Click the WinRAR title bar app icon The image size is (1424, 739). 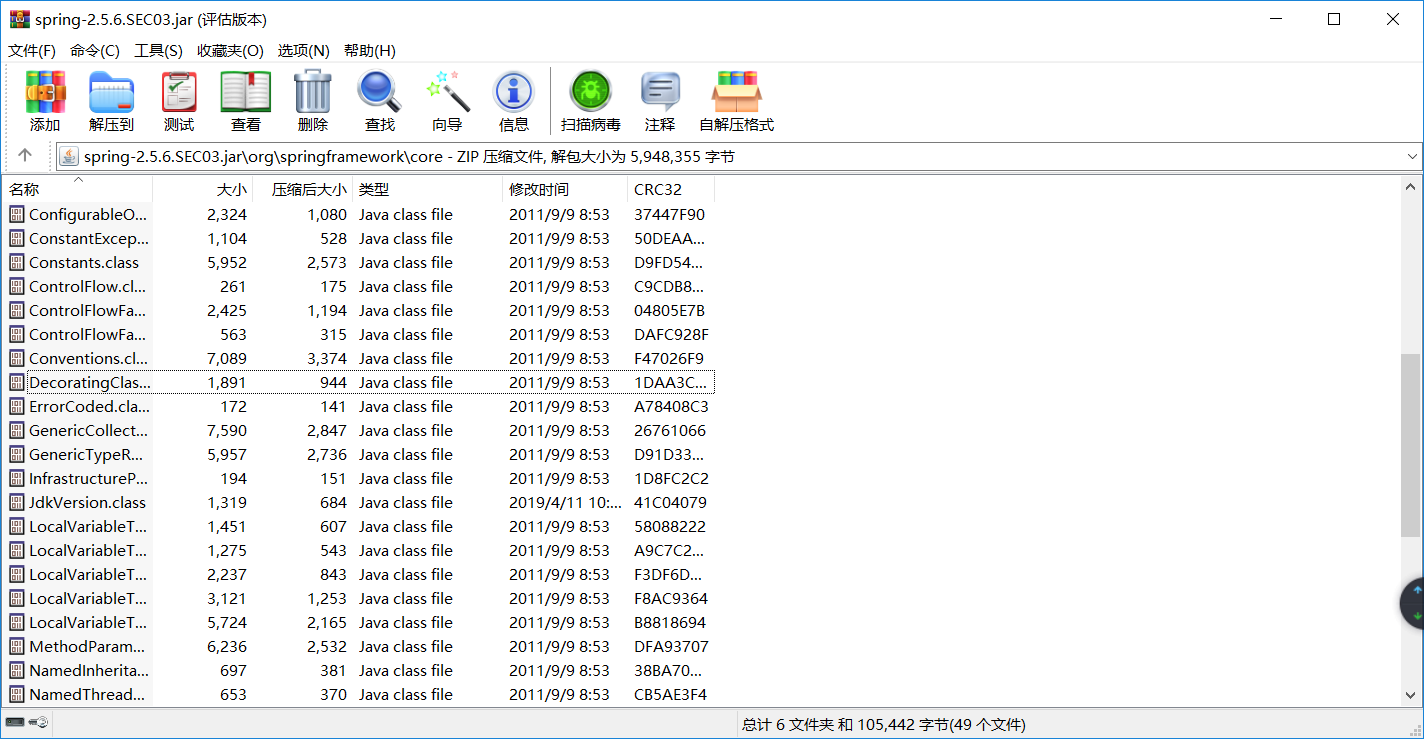[x=19, y=19]
